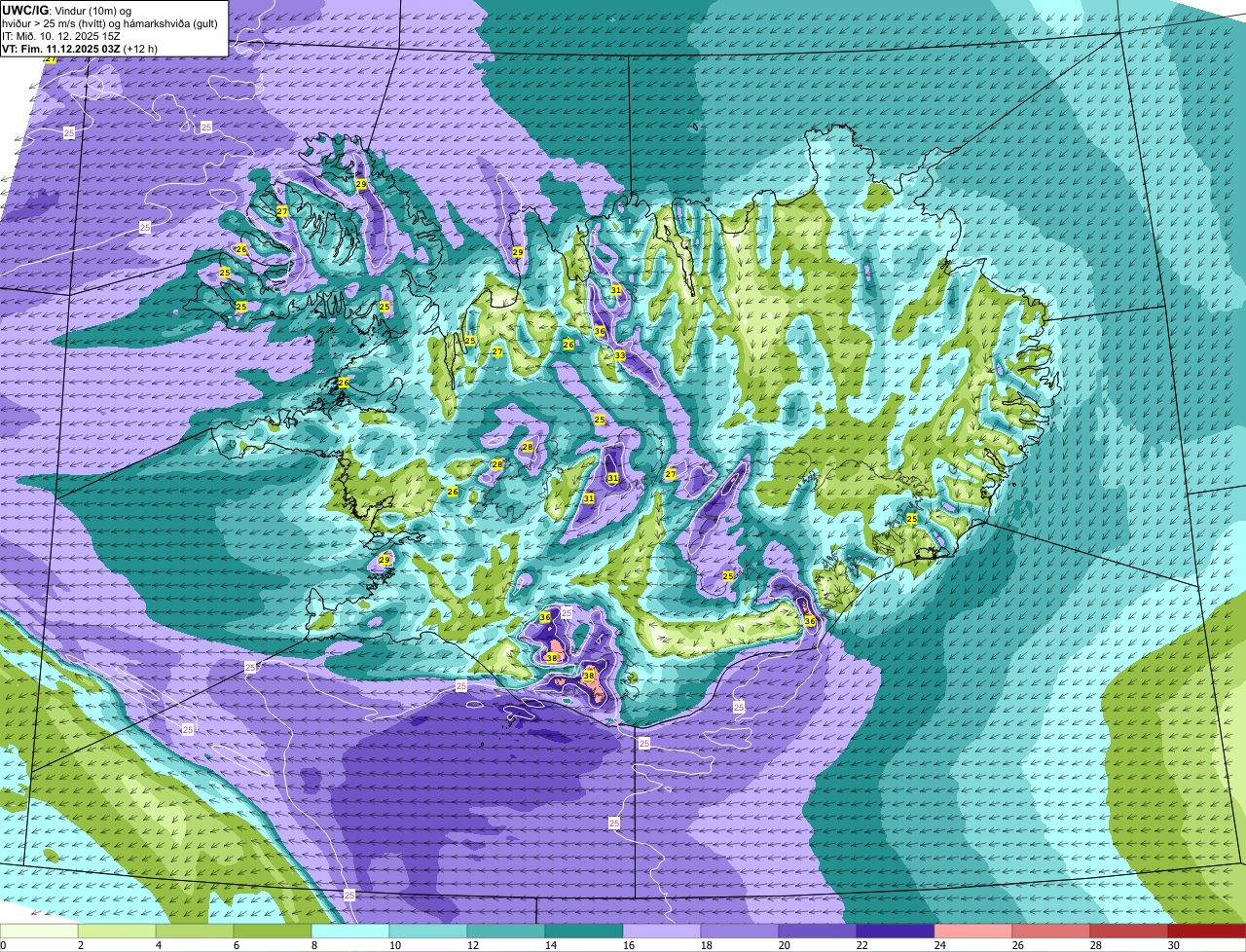This screenshot has width=1246, height=952.
Task: Click the 10–12 m/s legend swatch
Action: coord(428,932)
